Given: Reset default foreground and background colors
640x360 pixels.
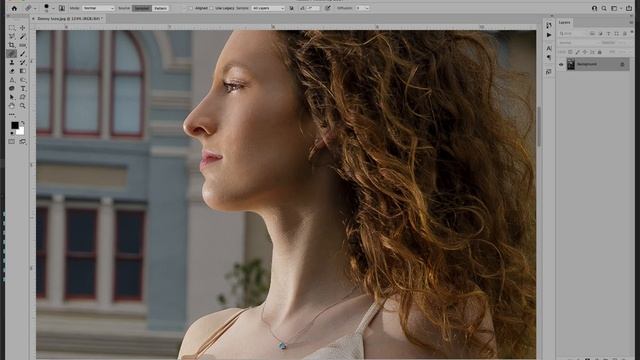Looking at the screenshot, I should click(x=11, y=133).
